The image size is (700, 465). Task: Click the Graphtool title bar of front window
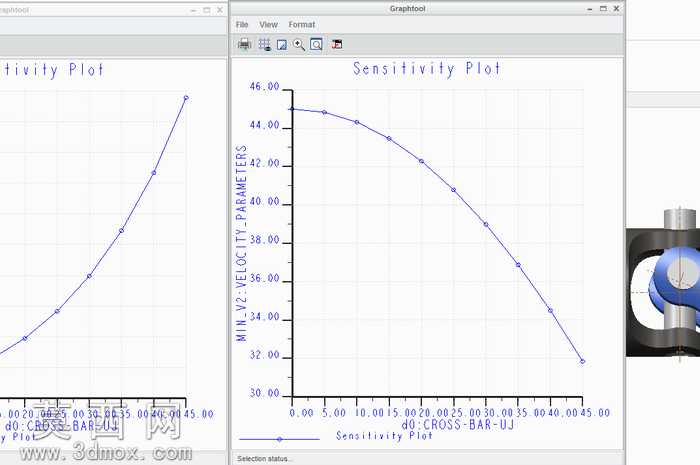tap(408, 8)
